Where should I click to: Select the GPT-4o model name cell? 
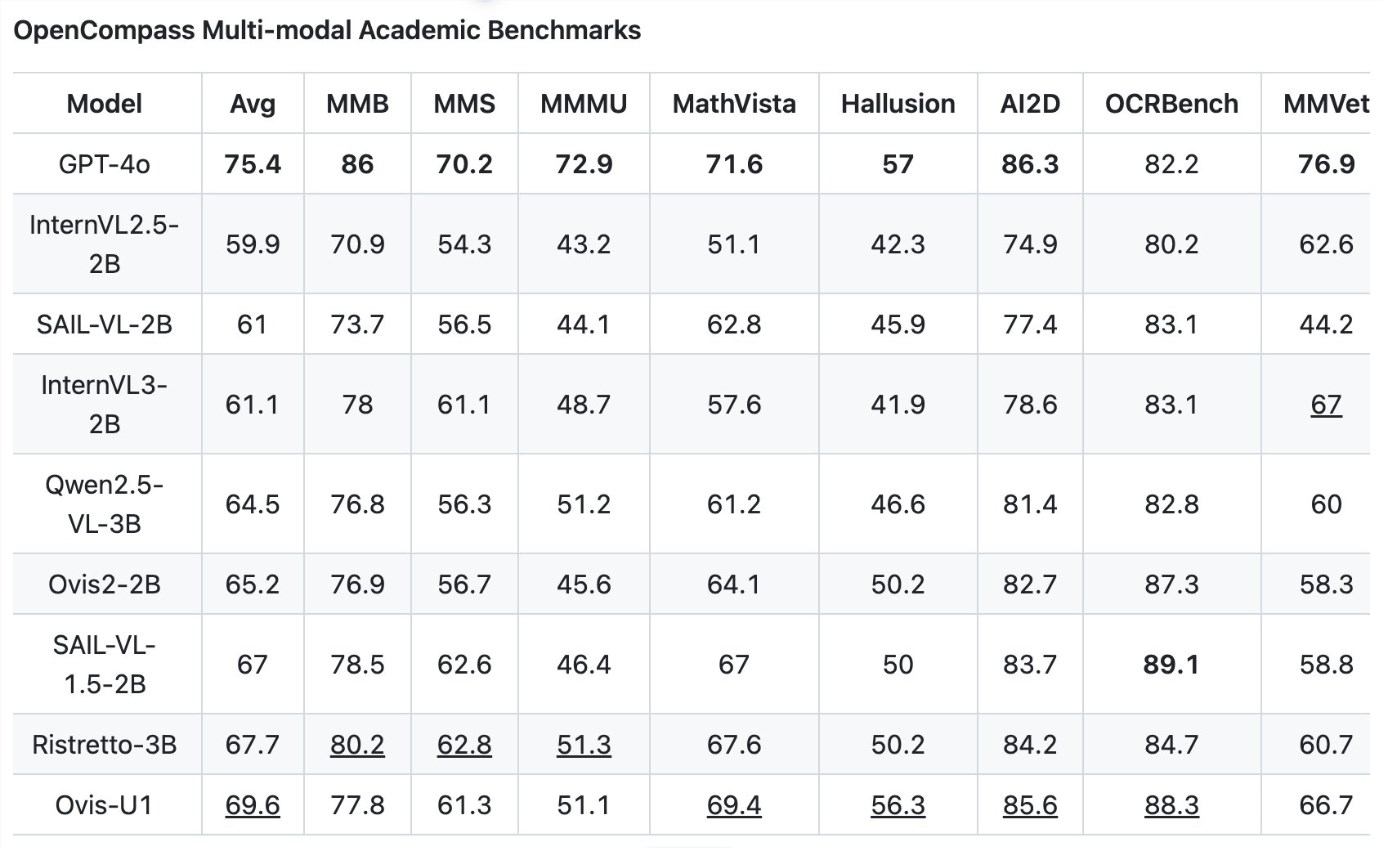point(104,164)
